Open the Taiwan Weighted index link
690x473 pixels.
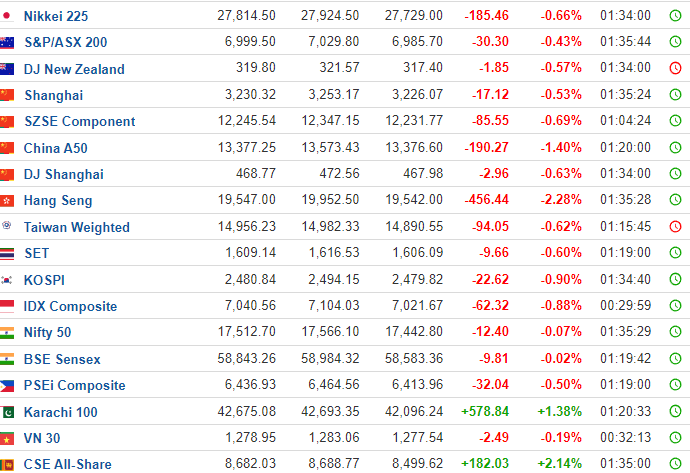77,227
